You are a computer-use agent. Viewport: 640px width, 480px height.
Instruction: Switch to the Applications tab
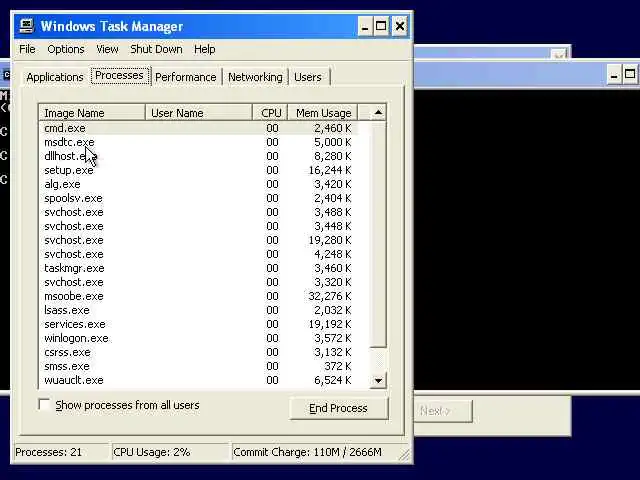[x=55, y=77]
